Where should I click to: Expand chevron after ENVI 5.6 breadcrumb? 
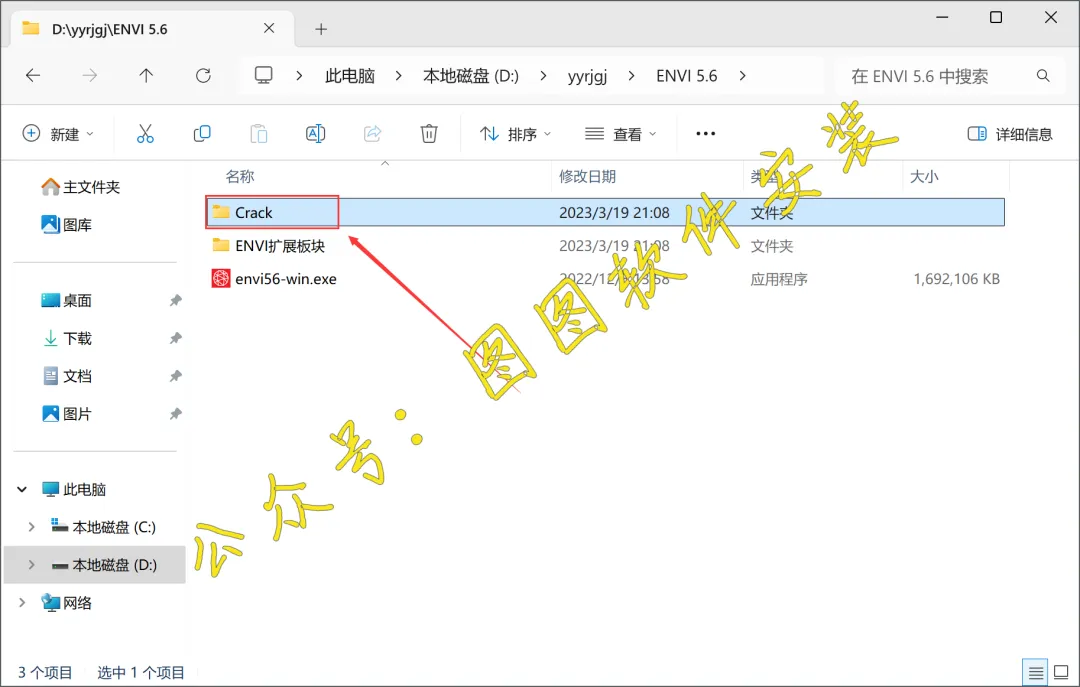[x=742, y=76]
